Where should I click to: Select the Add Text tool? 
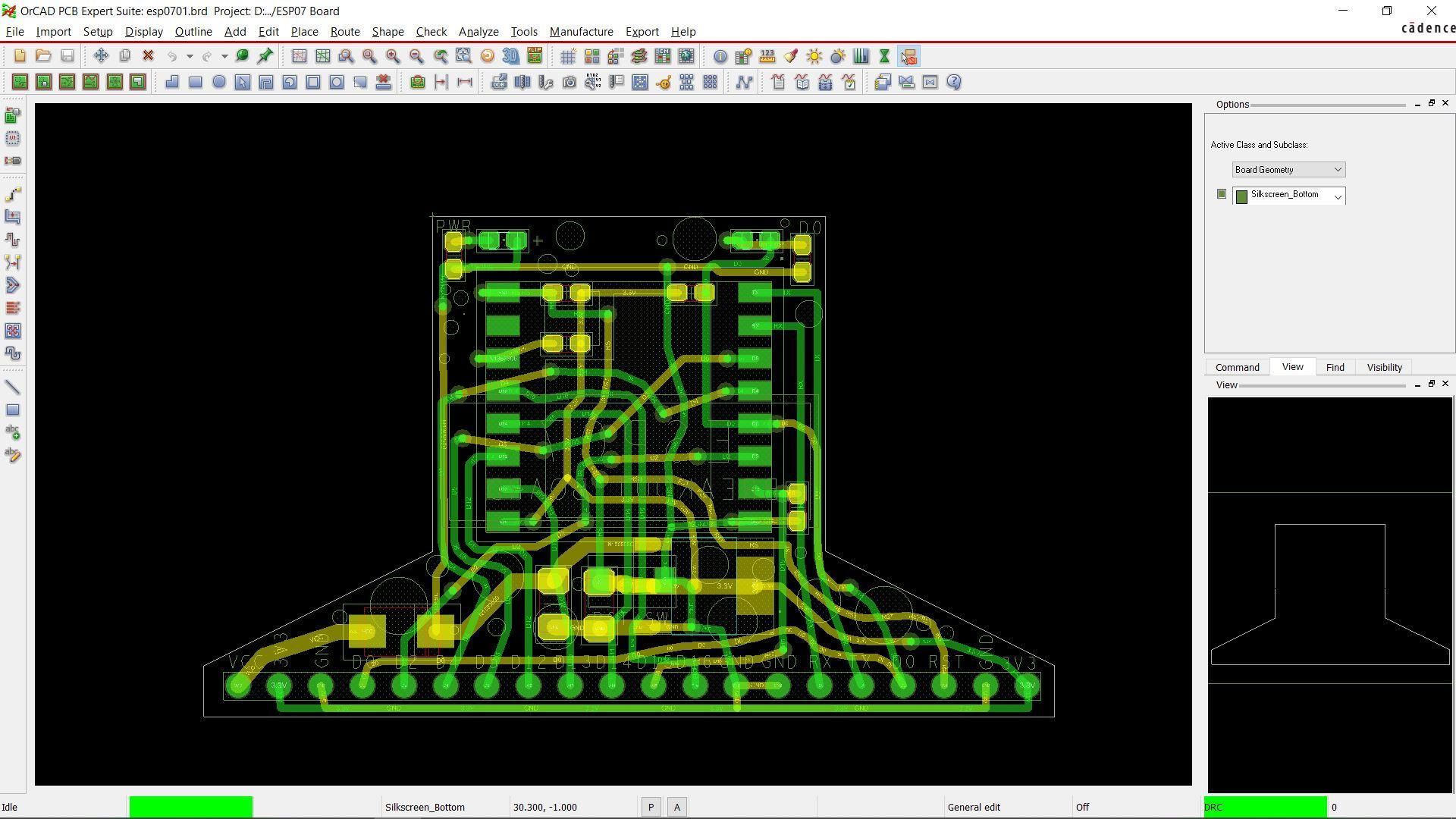coord(13,431)
